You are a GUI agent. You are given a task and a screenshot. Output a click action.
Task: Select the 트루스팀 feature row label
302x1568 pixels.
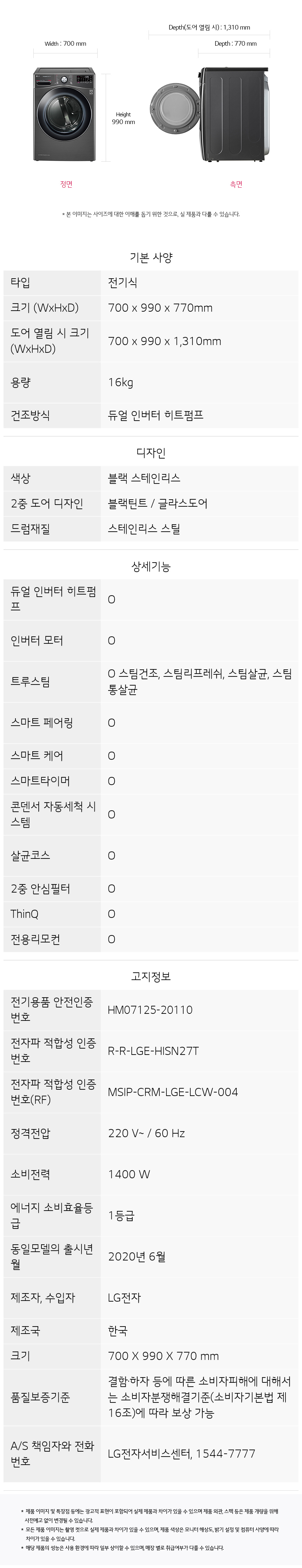click(31, 682)
